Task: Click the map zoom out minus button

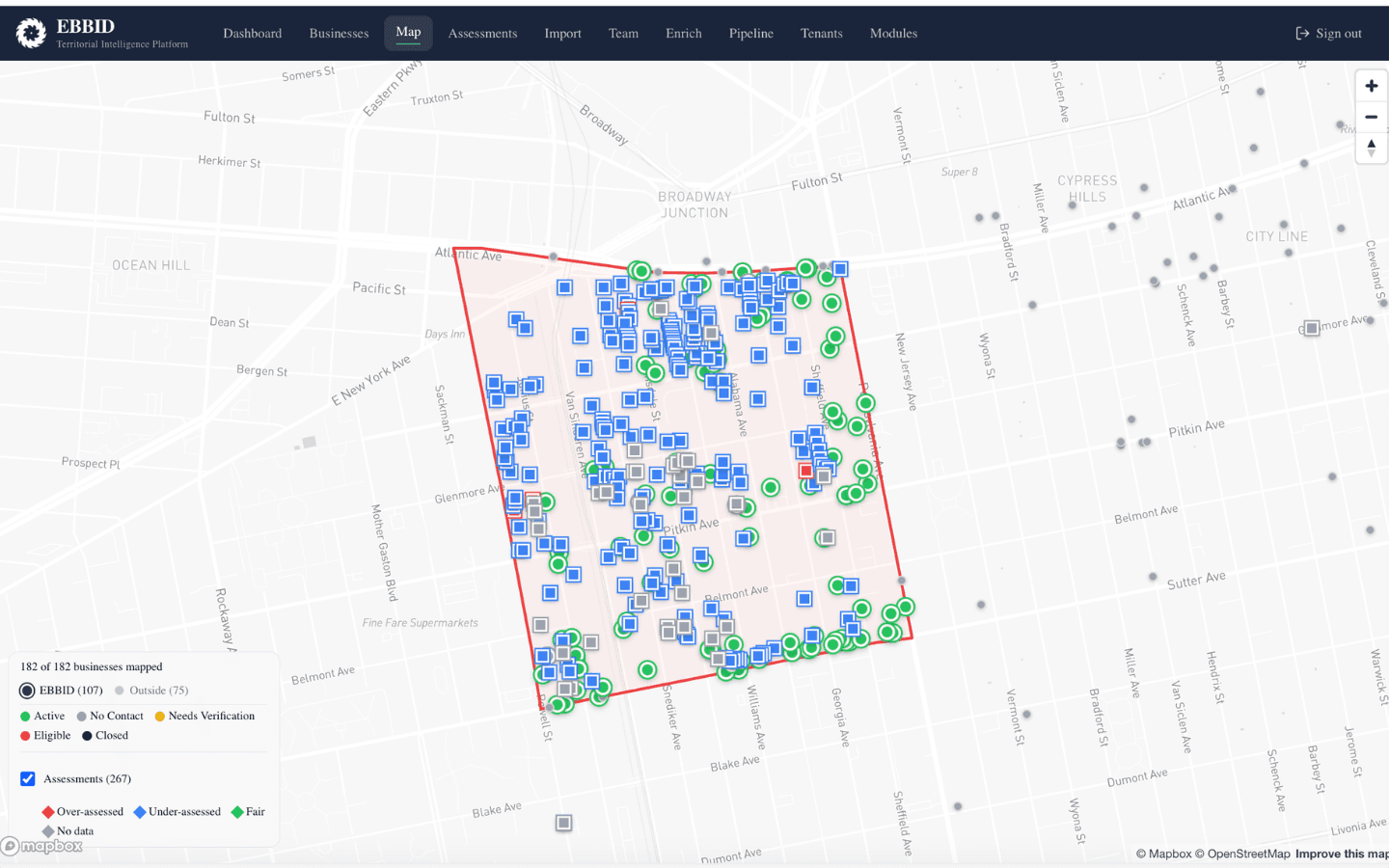Action: pyautogui.click(x=1371, y=117)
